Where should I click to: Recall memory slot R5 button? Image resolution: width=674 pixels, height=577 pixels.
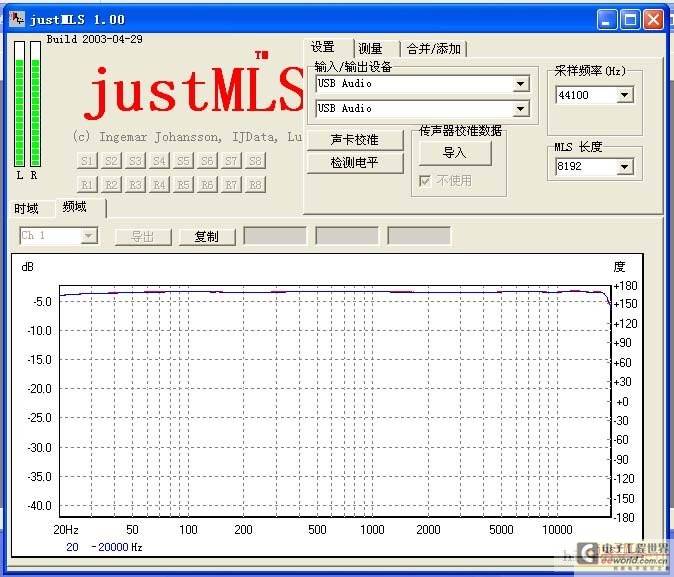(x=184, y=185)
